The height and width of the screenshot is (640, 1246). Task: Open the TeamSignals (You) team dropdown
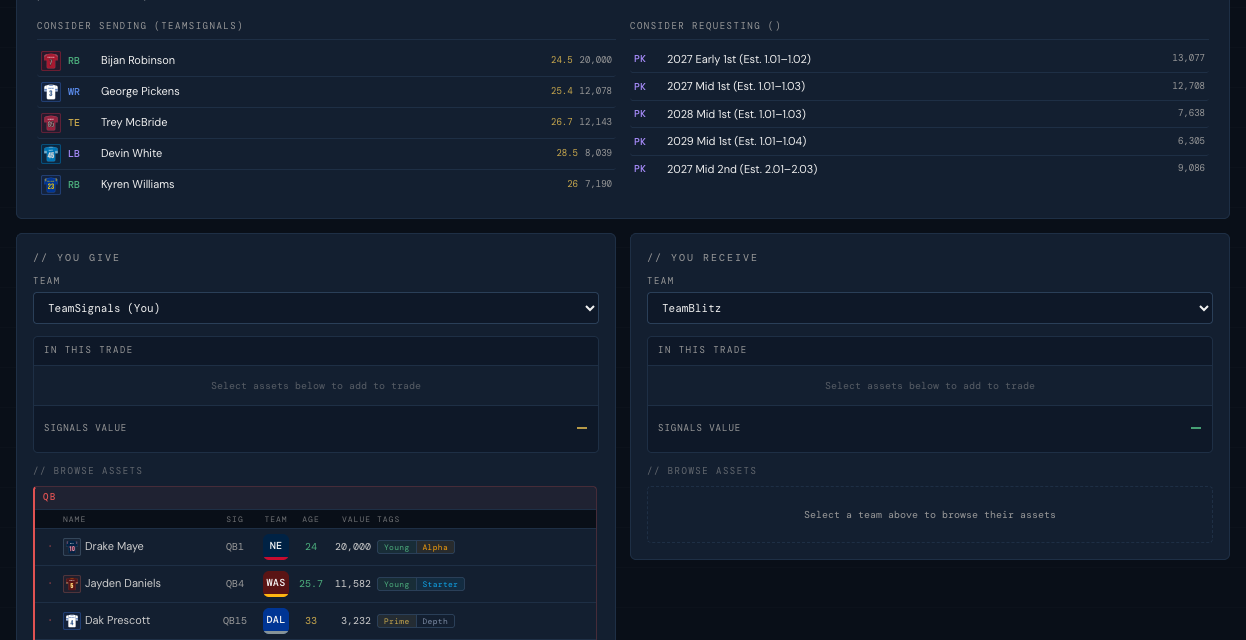click(x=316, y=308)
